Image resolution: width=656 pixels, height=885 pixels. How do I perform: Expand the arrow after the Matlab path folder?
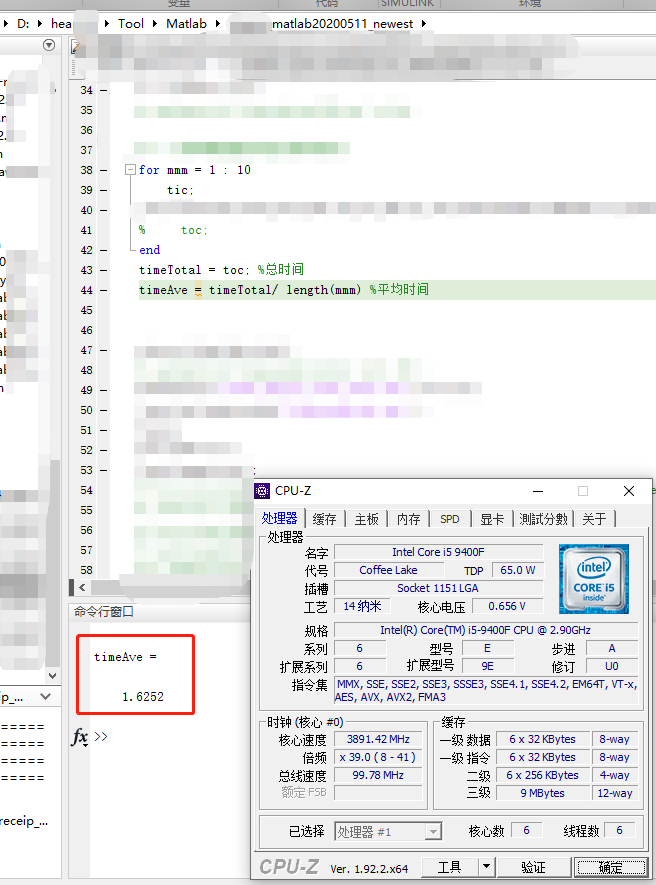(217, 24)
